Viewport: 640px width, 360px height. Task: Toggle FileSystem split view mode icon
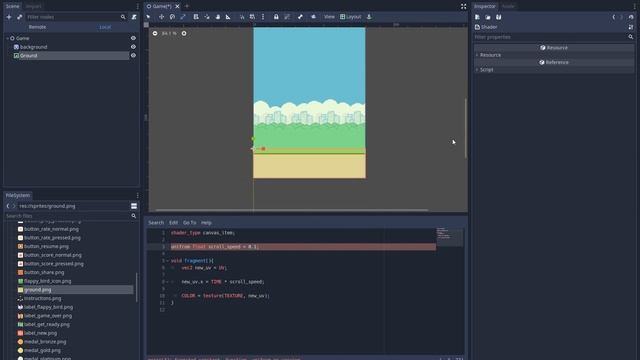pyautogui.click(x=134, y=206)
